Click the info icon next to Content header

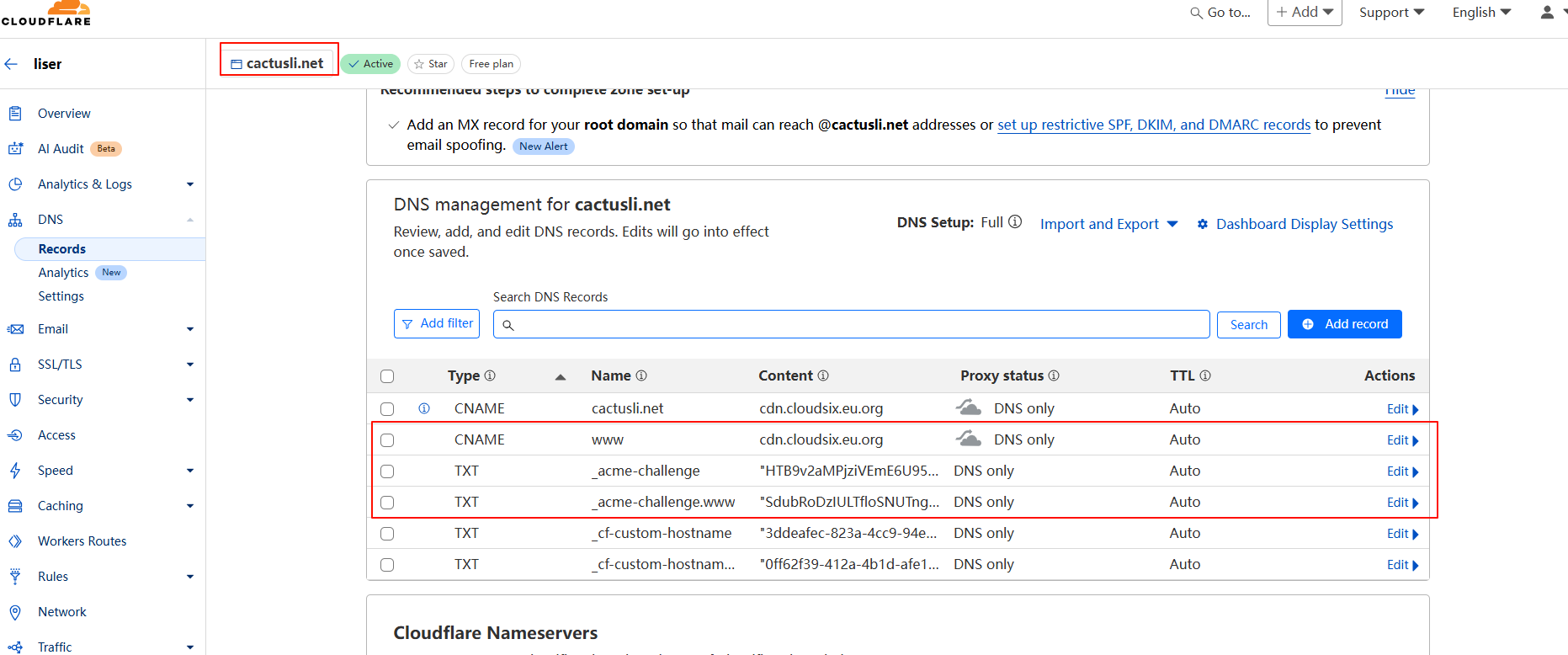pyautogui.click(x=823, y=375)
